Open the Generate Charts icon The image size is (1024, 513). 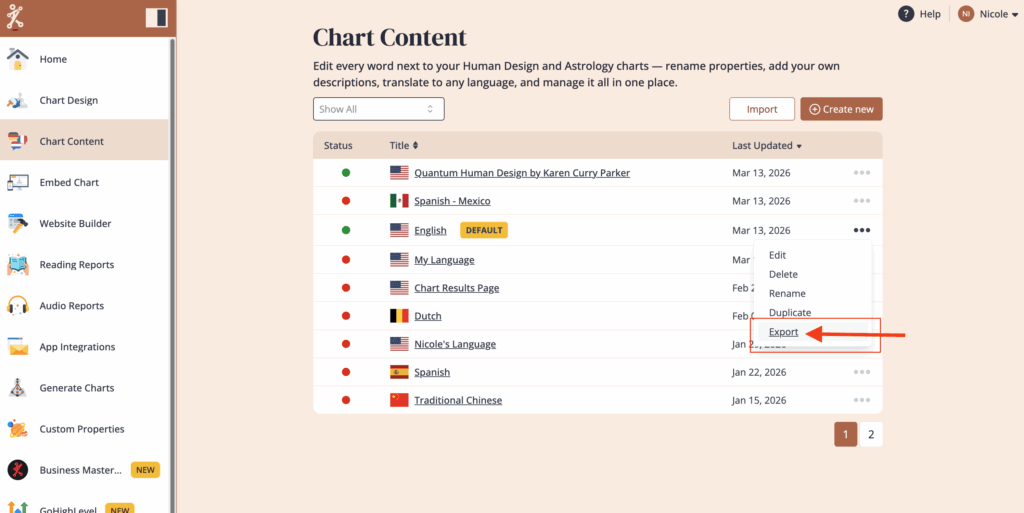tap(17, 388)
